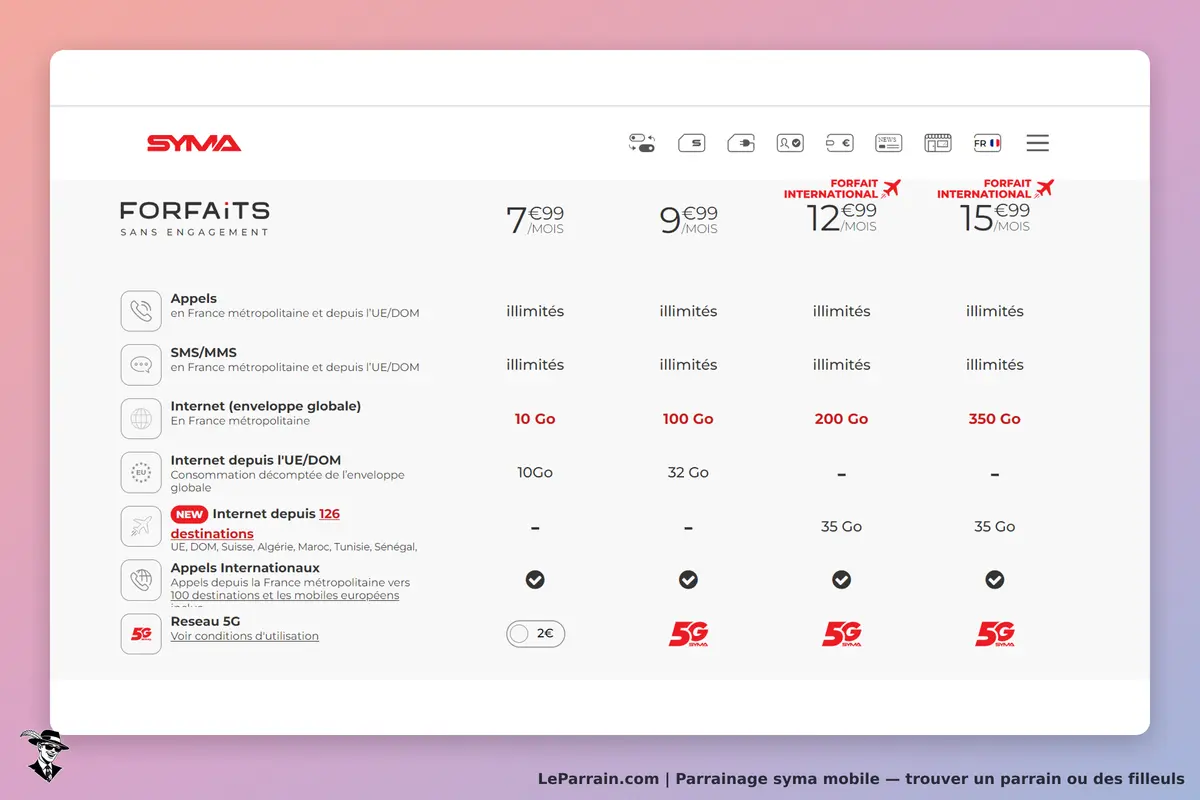This screenshot has width=1200, height=800.
Task: Click international calls checkmark for 12€99 plan
Action: pos(842,580)
